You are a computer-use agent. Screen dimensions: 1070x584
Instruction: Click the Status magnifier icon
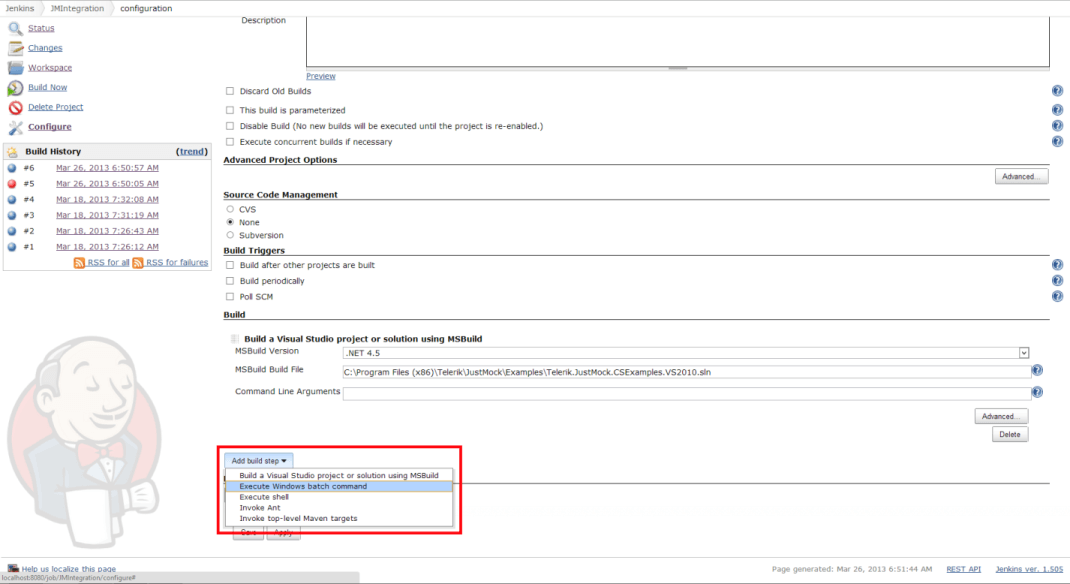click(15, 29)
